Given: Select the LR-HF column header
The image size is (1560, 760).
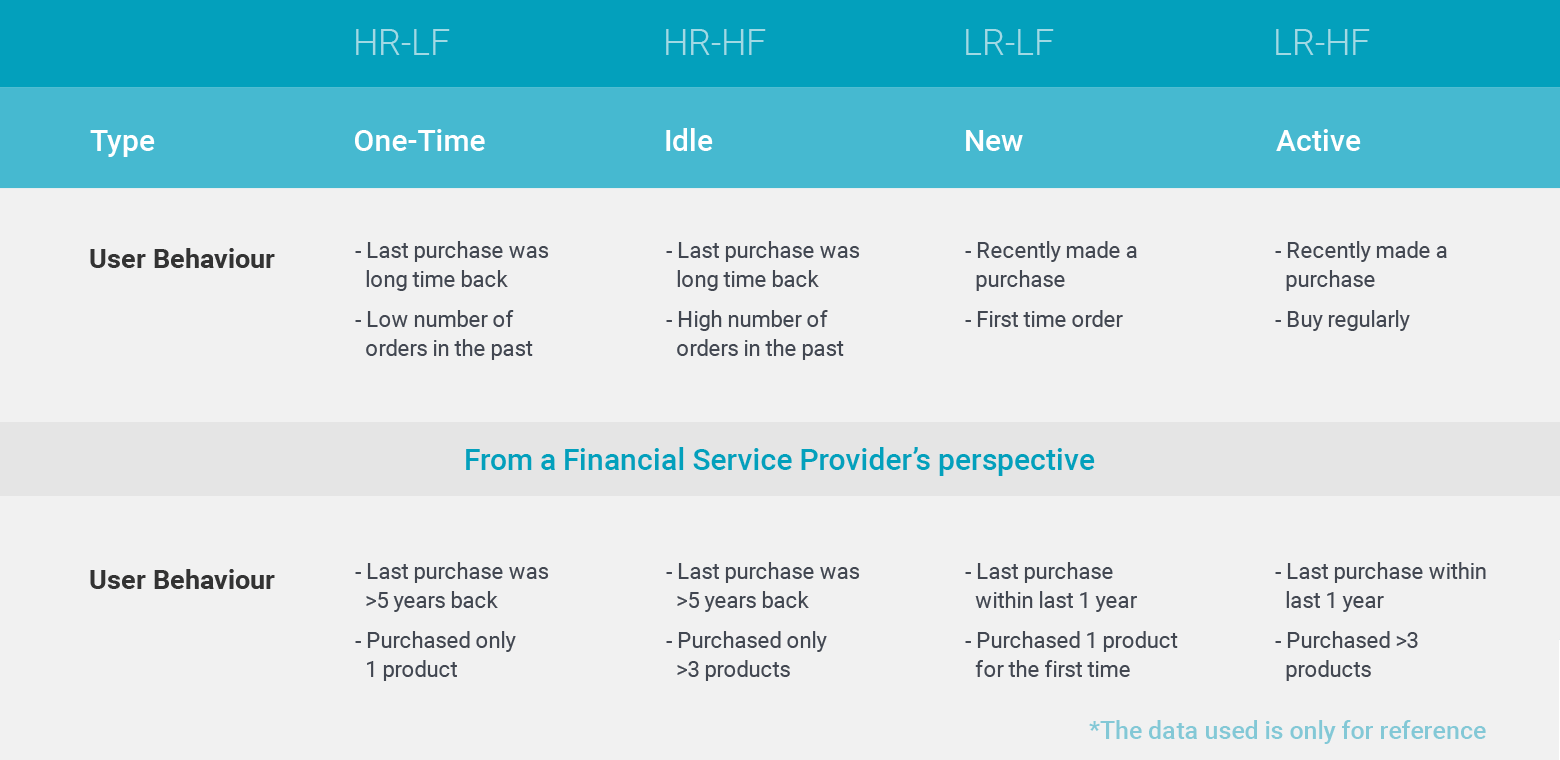Looking at the screenshot, I should pos(1321,43).
